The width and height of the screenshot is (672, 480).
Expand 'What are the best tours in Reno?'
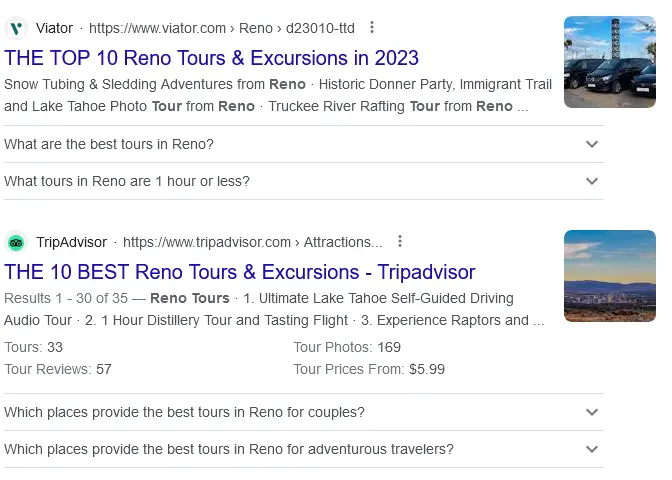pyautogui.click(x=304, y=144)
